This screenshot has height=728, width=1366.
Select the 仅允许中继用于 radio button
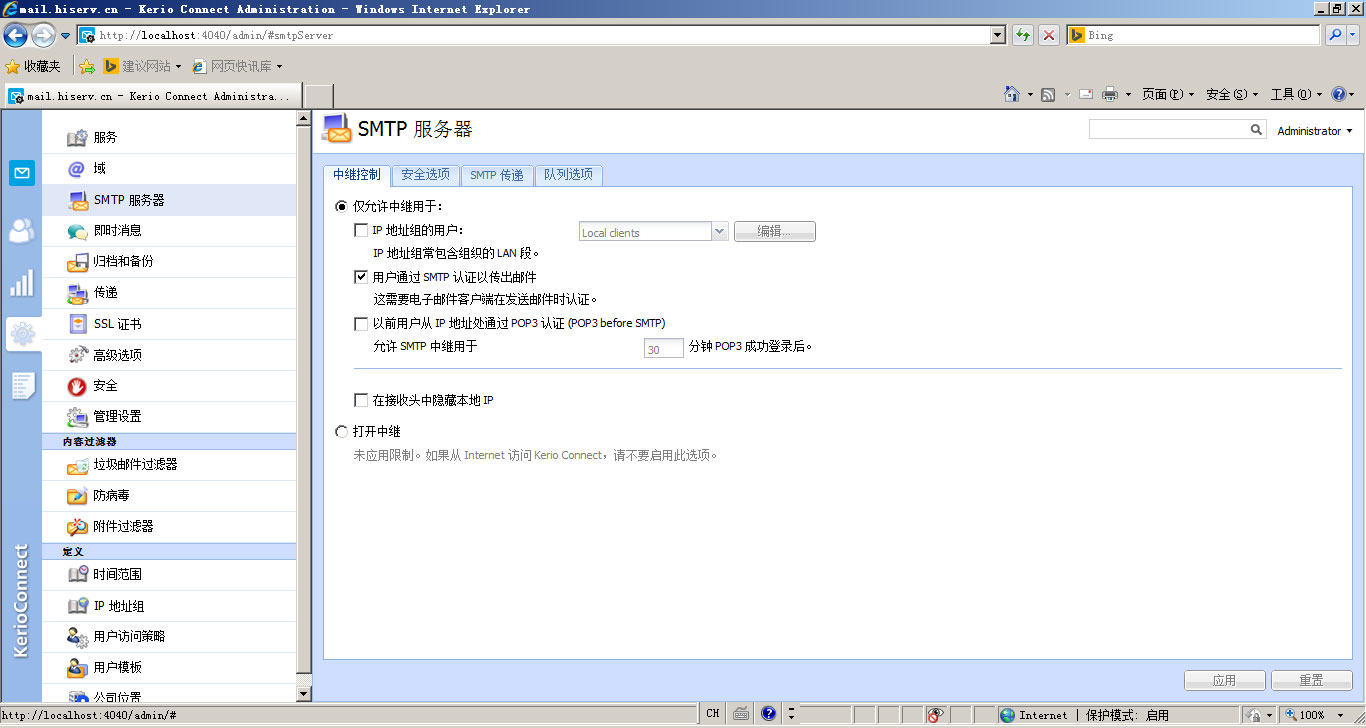tap(341, 206)
